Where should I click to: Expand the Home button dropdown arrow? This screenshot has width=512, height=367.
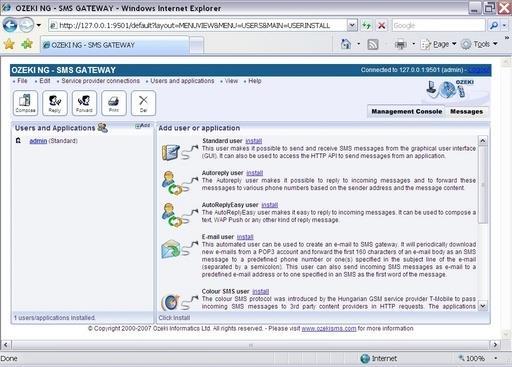click(x=358, y=44)
